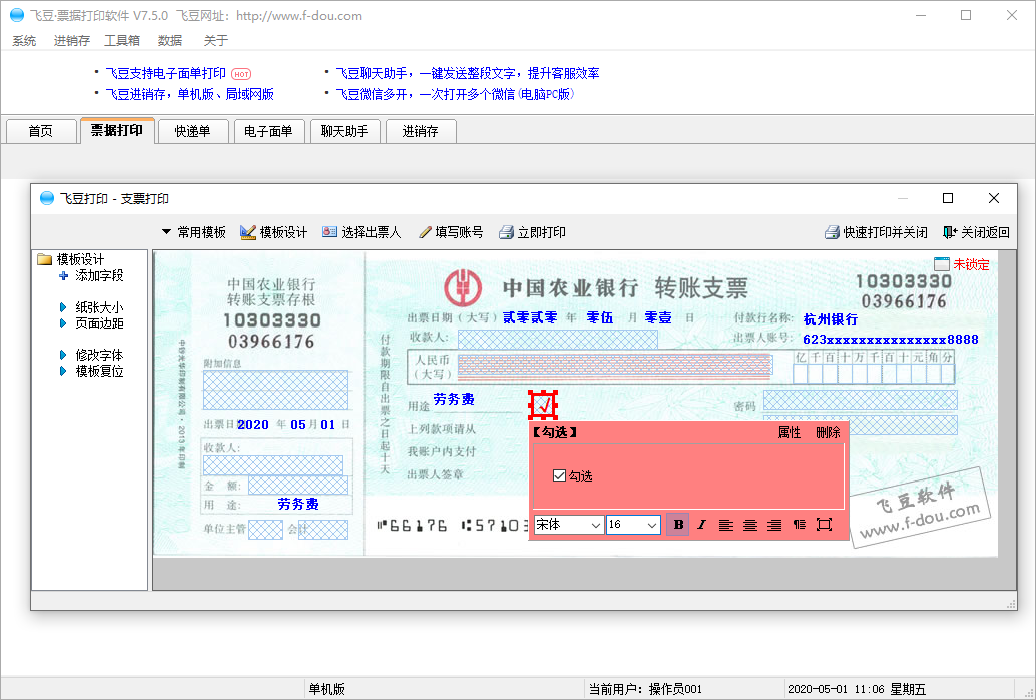Align text right in the field popup
The height and width of the screenshot is (700, 1036).
[774, 525]
